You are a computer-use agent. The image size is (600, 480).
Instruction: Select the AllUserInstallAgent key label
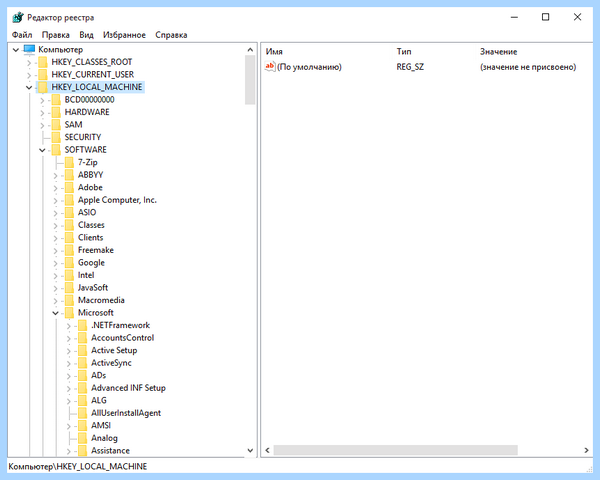tap(126, 413)
